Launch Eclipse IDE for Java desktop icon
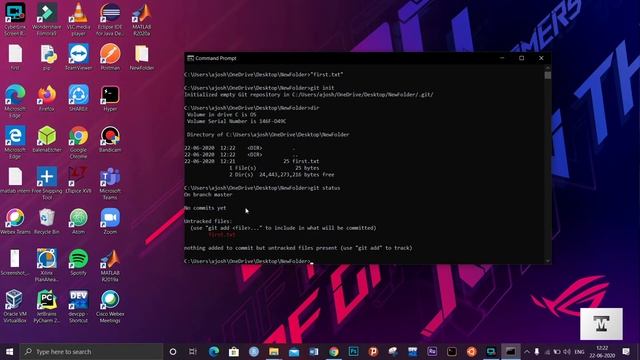The height and width of the screenshot is (360, 640). [110, 18]
